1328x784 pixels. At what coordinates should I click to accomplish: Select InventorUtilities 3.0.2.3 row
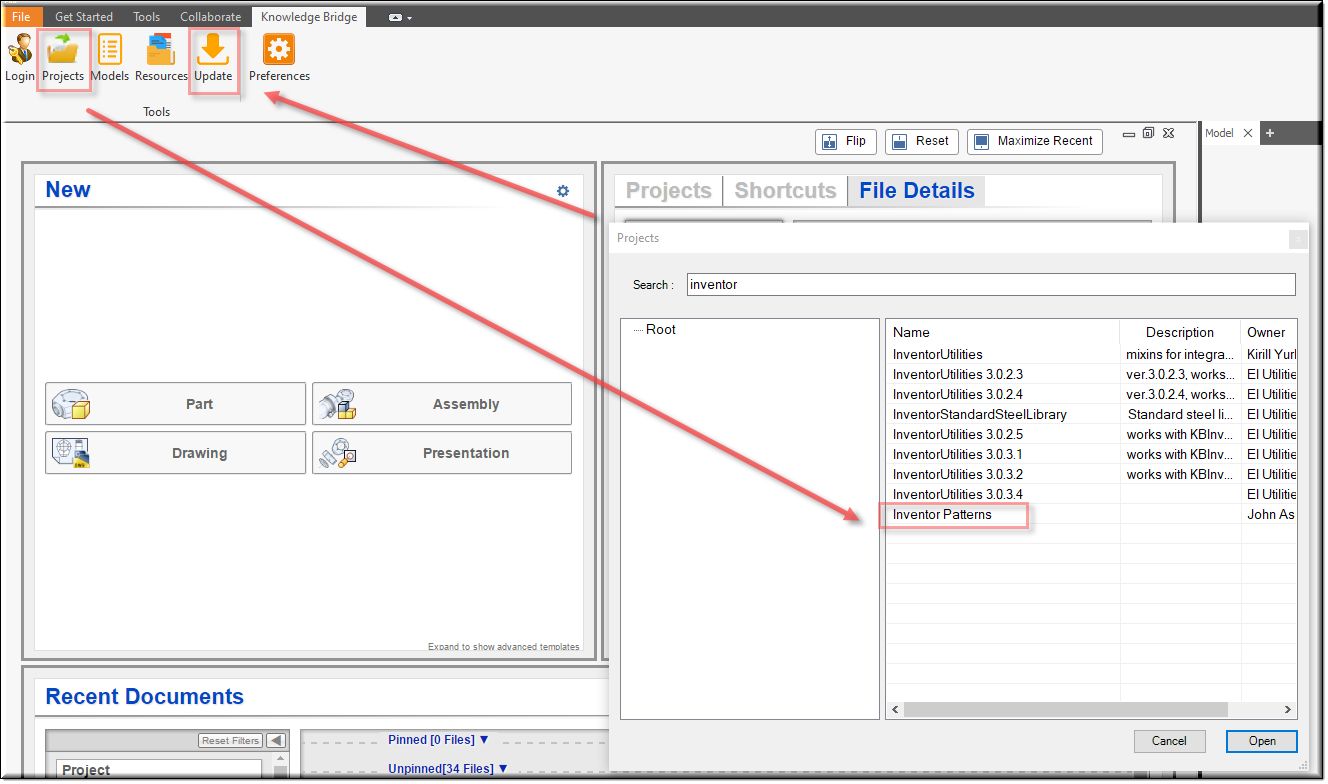[1092, 374]
